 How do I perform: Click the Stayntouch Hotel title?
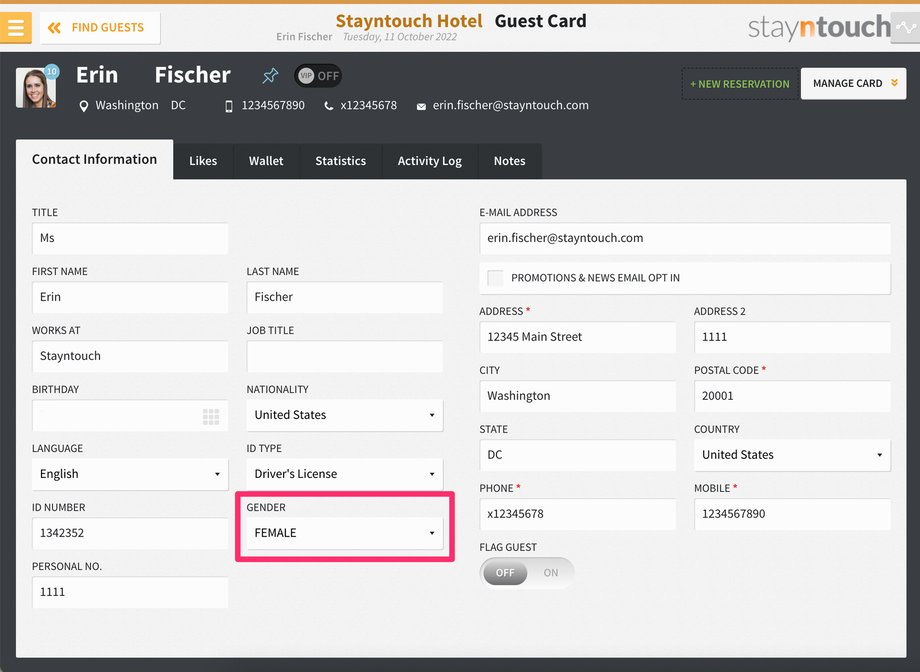[409, 21]
